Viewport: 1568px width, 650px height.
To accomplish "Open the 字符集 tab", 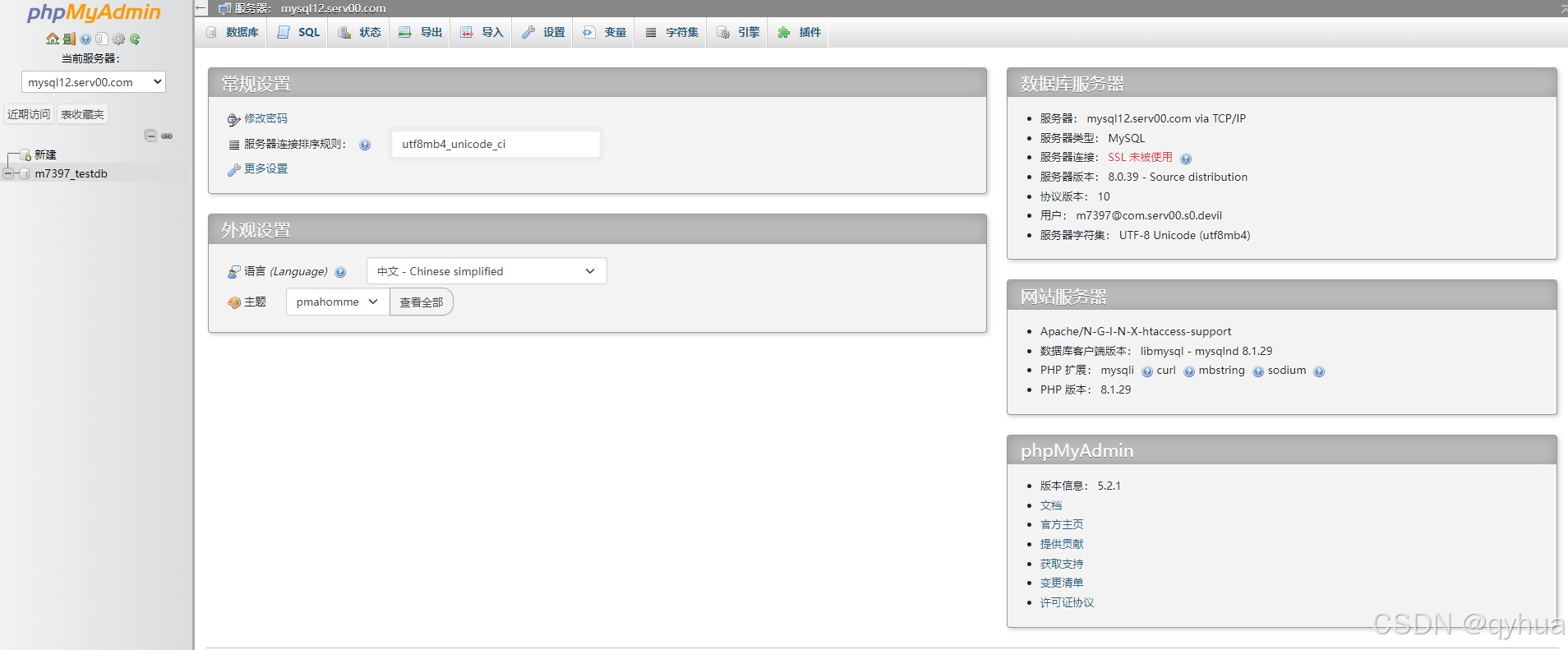I will 672,32.
